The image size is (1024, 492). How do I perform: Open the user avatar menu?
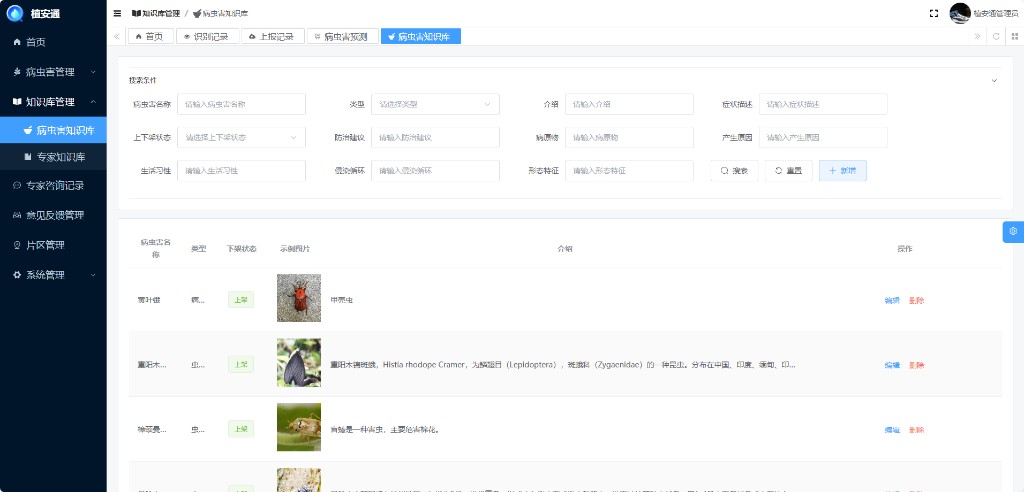pos(960,13)
